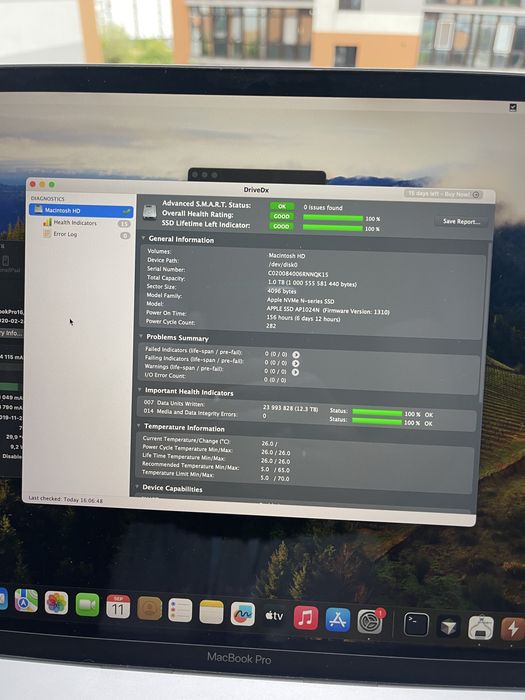The height and width of the screenshot is (700, 525).
Task: Click Data Units Written value 23 993 828
Action: (x=290, y=408)
